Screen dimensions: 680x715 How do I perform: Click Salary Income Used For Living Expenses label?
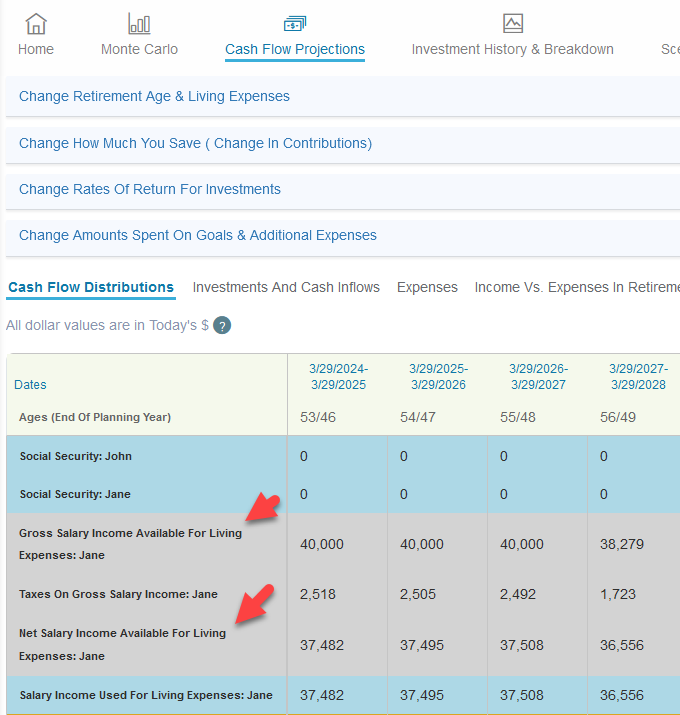[x=146, y=695]
